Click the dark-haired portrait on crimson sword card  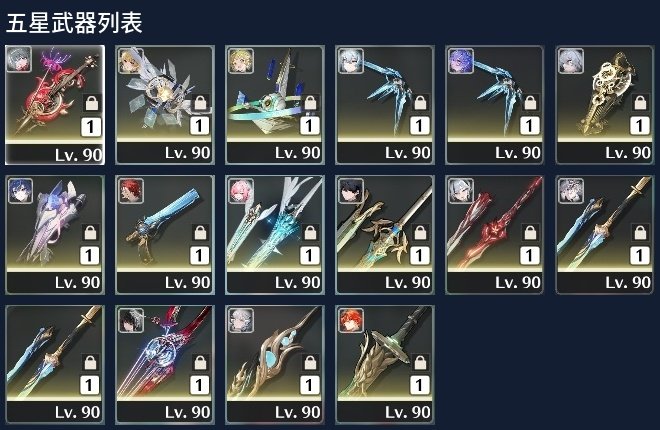pyautogui.click(x=131, y=321)
